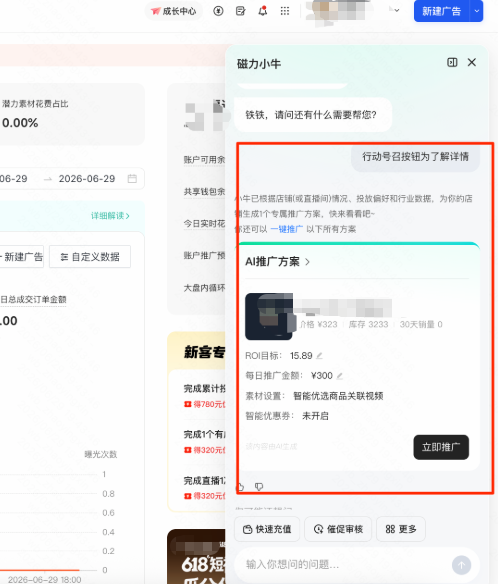Open the 详细解读 link
The width and height of the screenshot is (498, 584).
[110, 216]
